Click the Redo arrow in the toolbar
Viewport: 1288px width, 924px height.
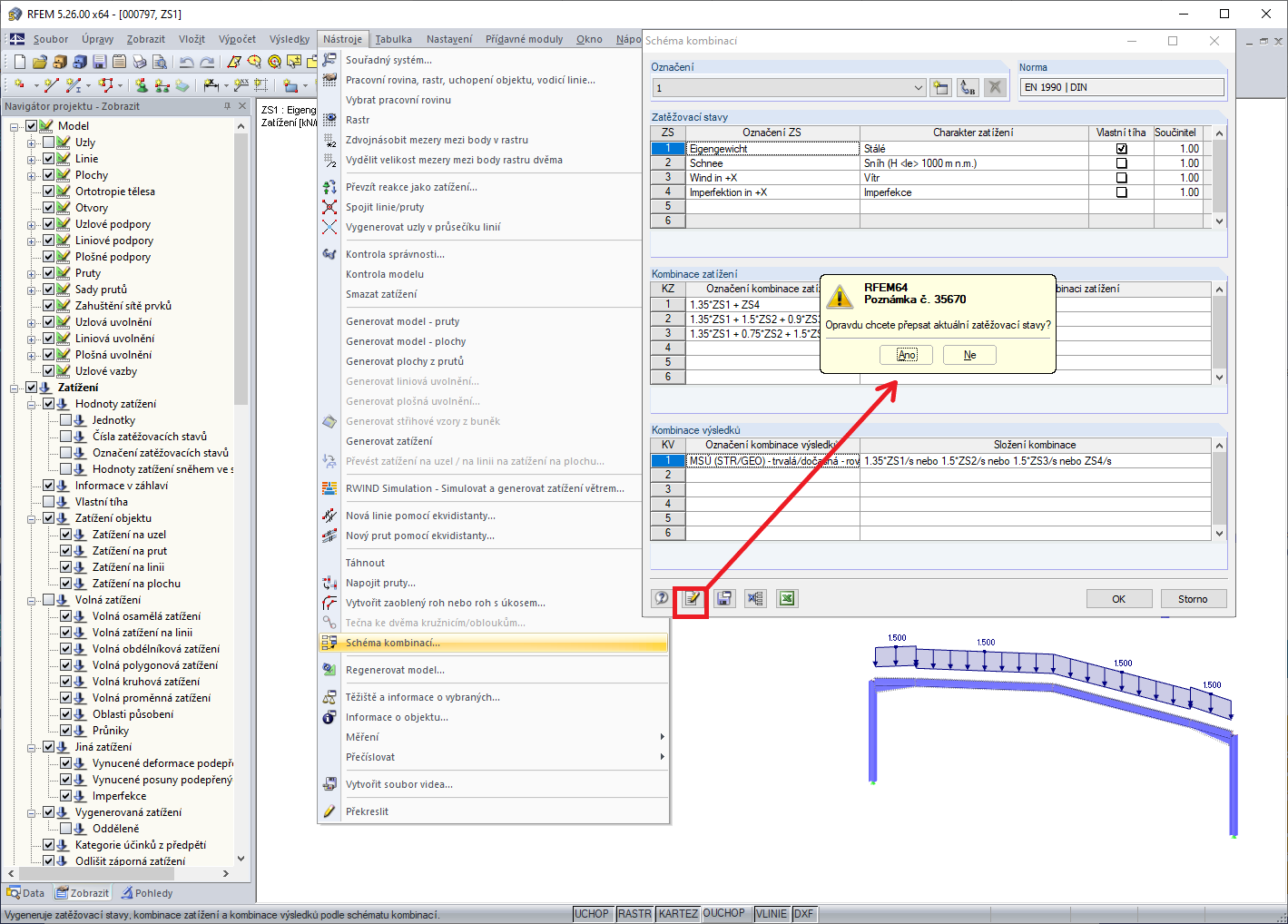(x=207, y=62)
